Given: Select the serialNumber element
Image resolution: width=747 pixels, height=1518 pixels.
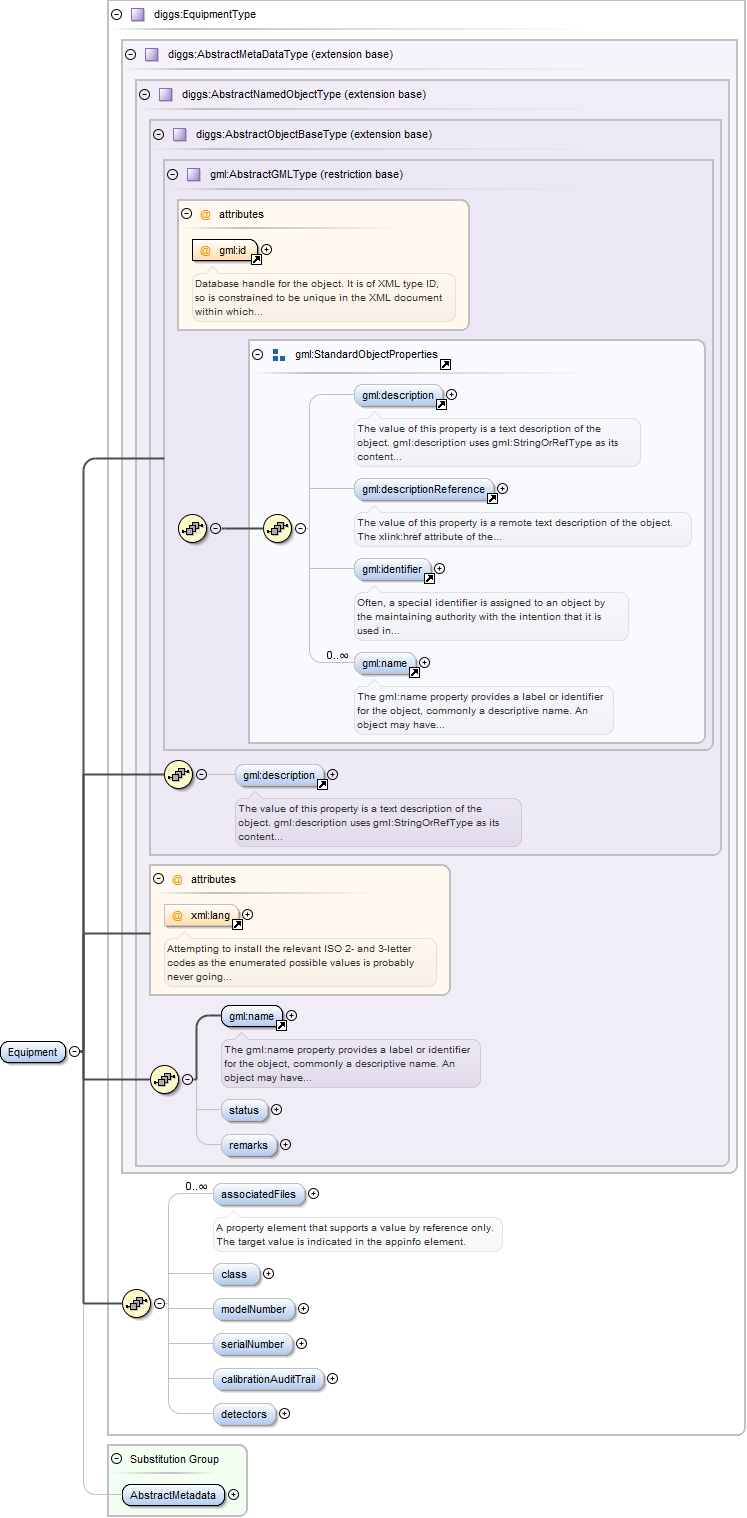Looking at the screenshot, I should [252, 1344].
